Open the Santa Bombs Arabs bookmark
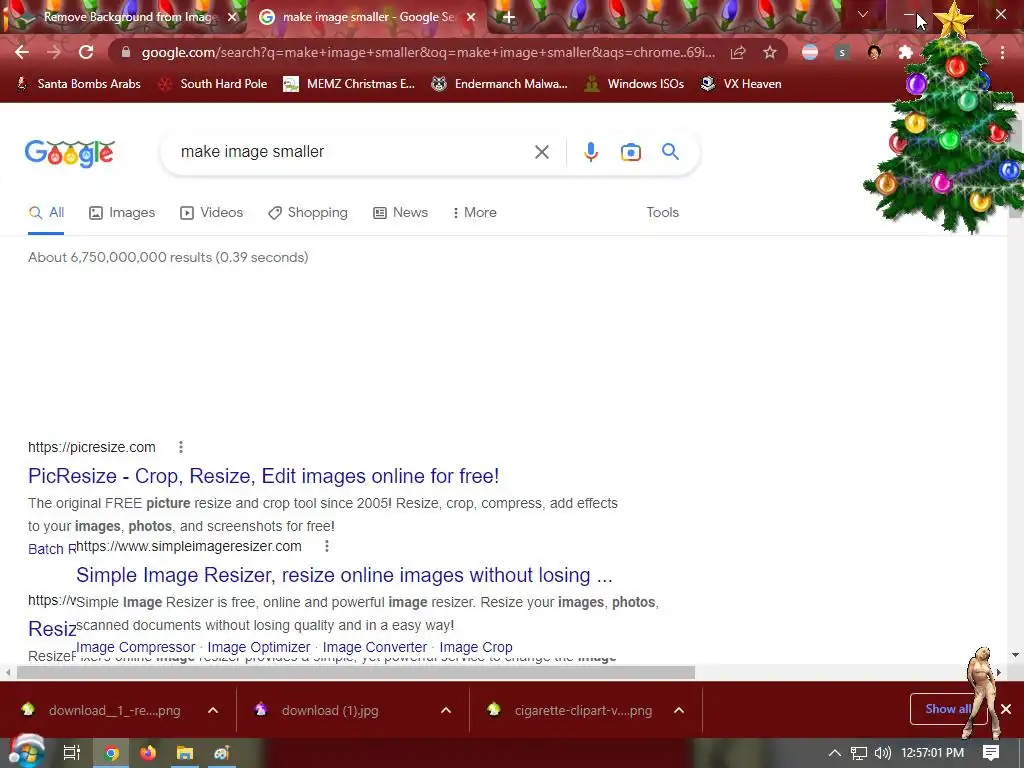 pyautogui.click(x=78, y=84)
